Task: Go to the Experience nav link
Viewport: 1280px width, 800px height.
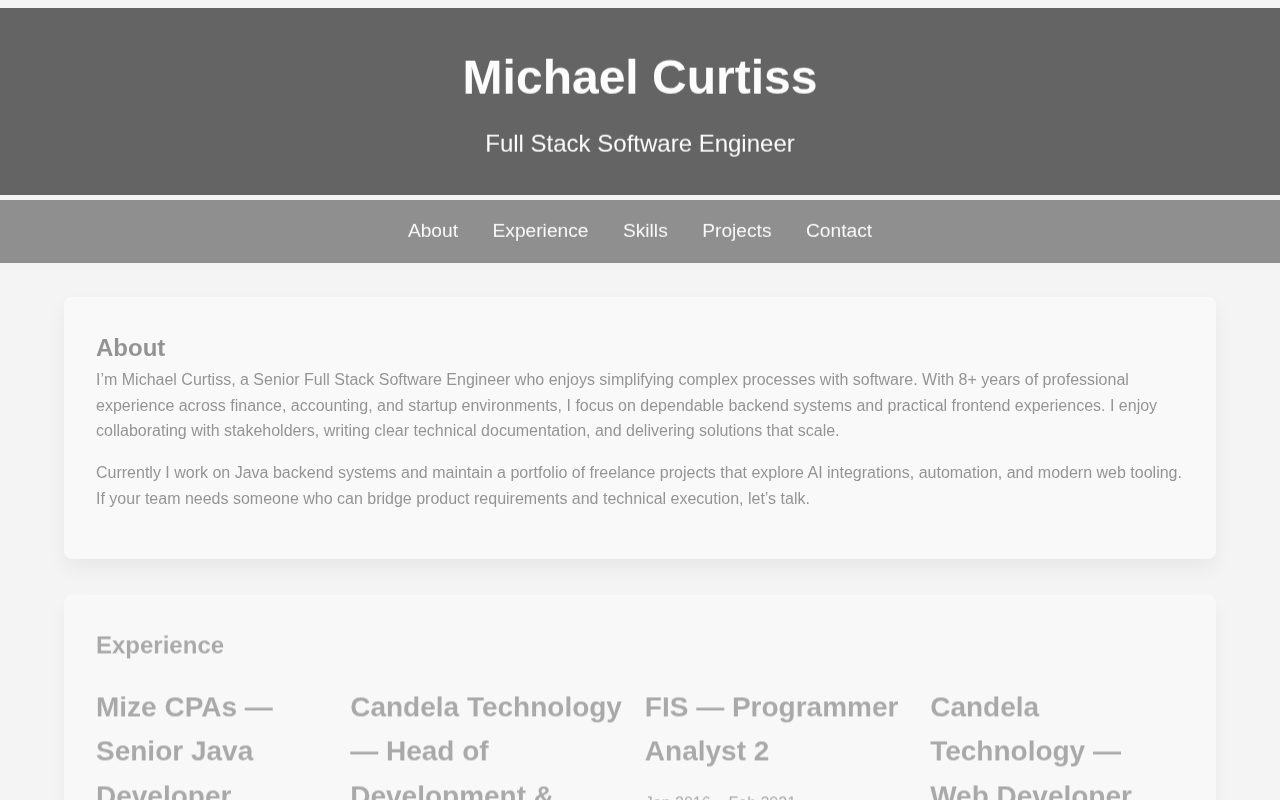Action: click(540, 231)
